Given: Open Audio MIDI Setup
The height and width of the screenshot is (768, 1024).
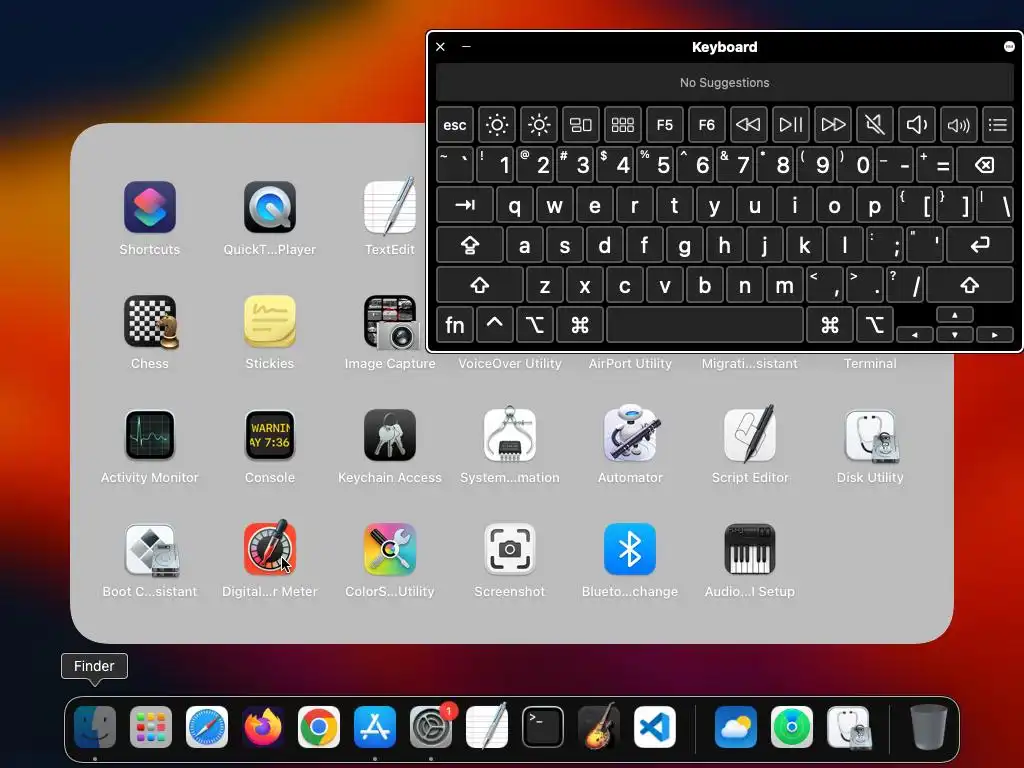Looking at the screenshot, I should pyautogui.click(x=750, y=549).
